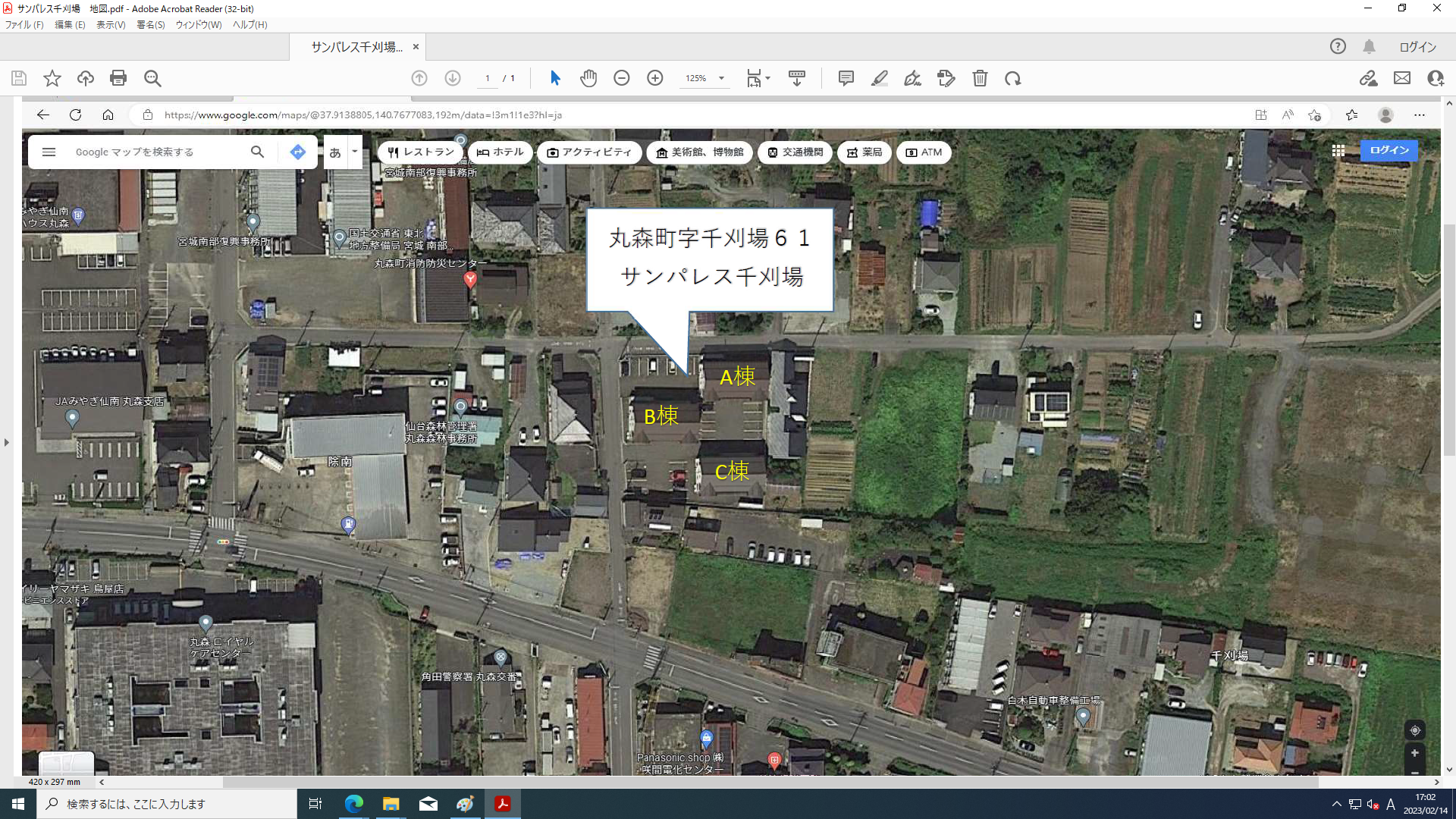Click the Google apps grid icon
The height and width of the screenshot is (819, 1456).
coord(1338,151)
